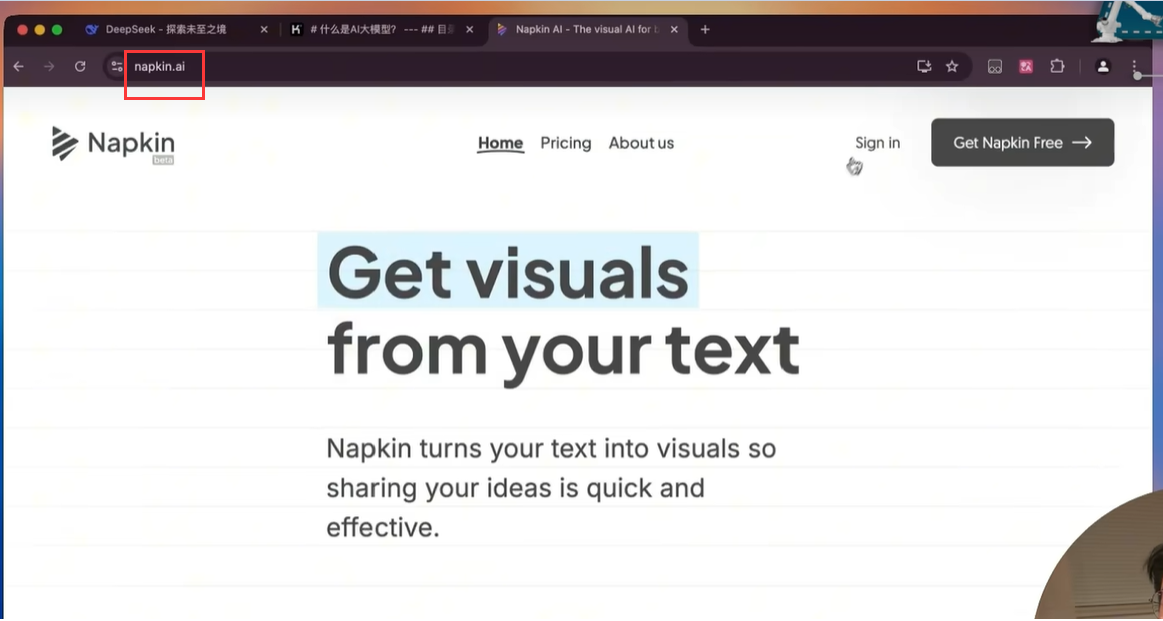The width and height of the screenshot is (1163, 621).
Task: Click the browser forward arrow
Action: click(x=49, y=67)
